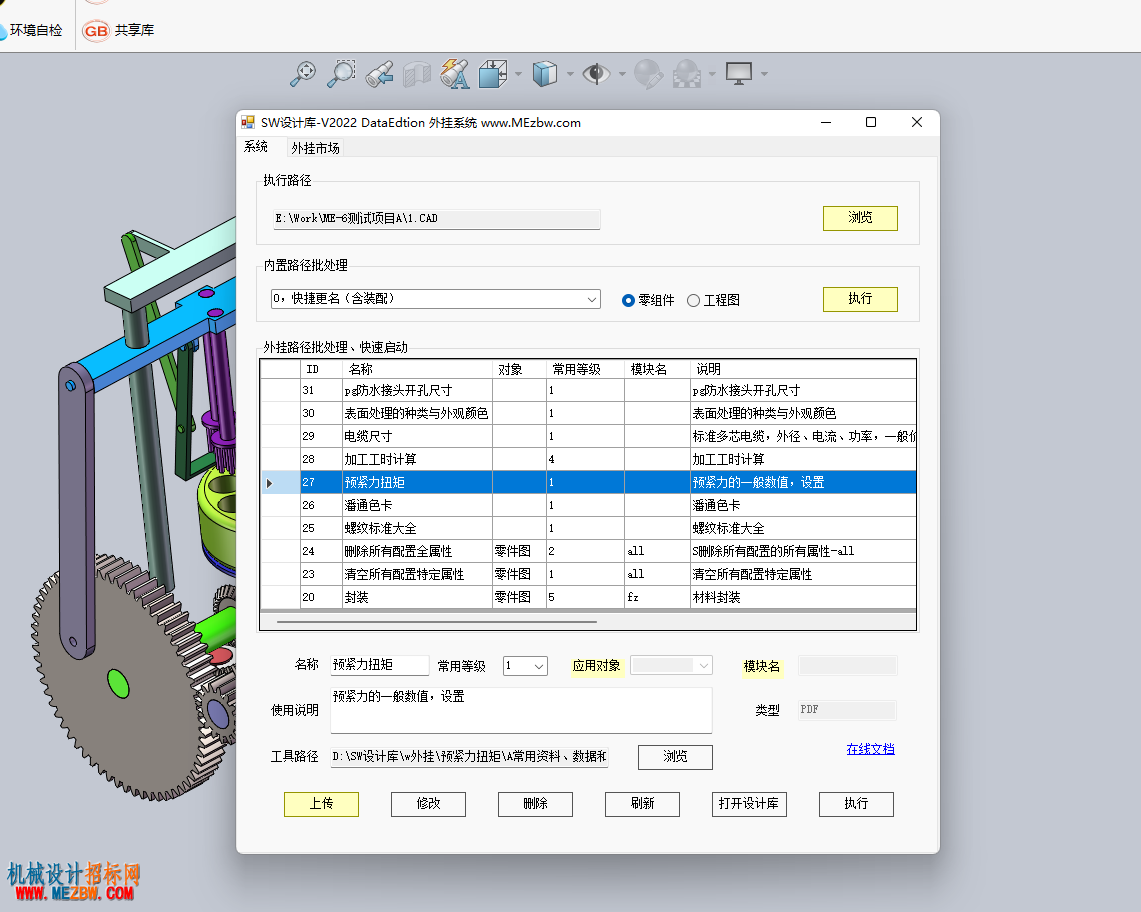Screen dimensions: 1141x912
Task: Select row 25 螺纹标准大全
Action: click(588, 528)
